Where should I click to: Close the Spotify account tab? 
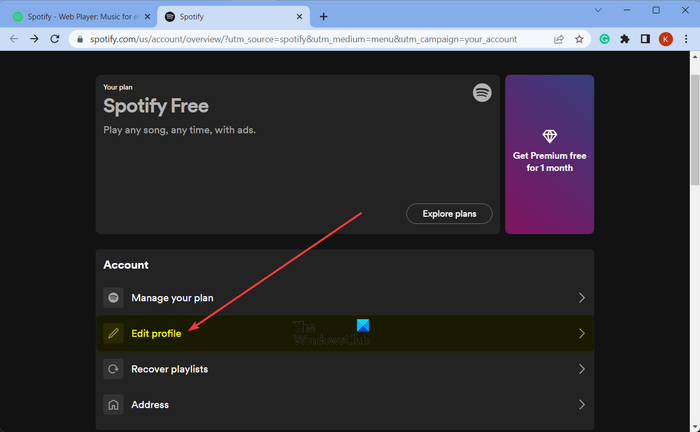(299, 17)
